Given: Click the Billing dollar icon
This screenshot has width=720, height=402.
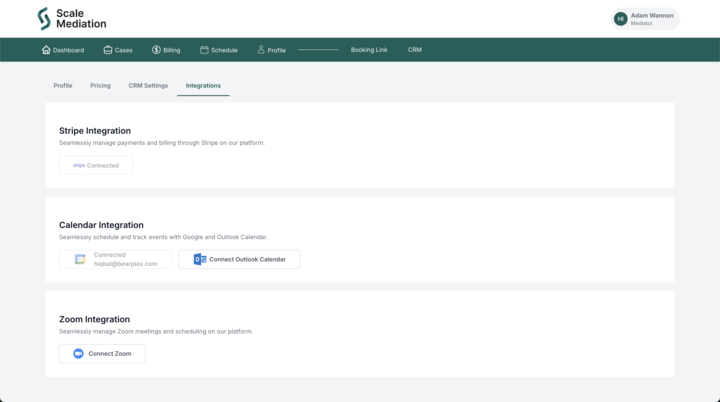Looking at the screenshot, I should coord(156,50).
